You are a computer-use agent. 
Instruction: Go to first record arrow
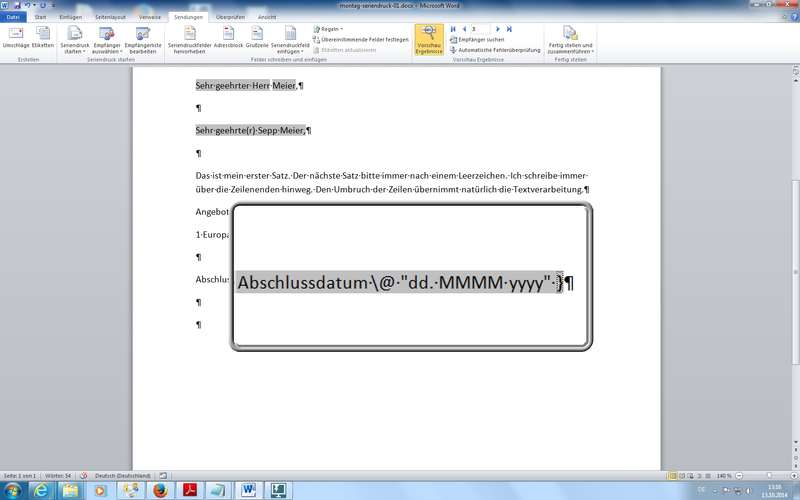coord(453,29)
